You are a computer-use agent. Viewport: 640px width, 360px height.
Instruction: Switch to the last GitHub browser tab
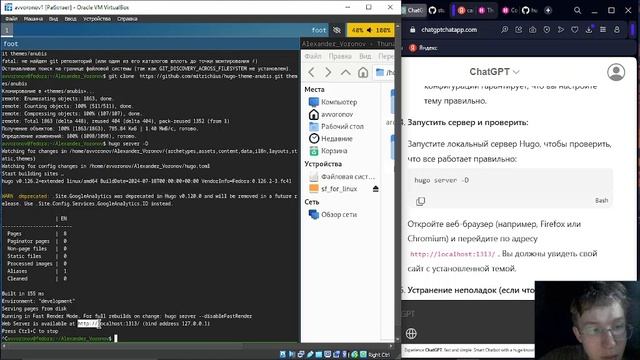[529, 10]
